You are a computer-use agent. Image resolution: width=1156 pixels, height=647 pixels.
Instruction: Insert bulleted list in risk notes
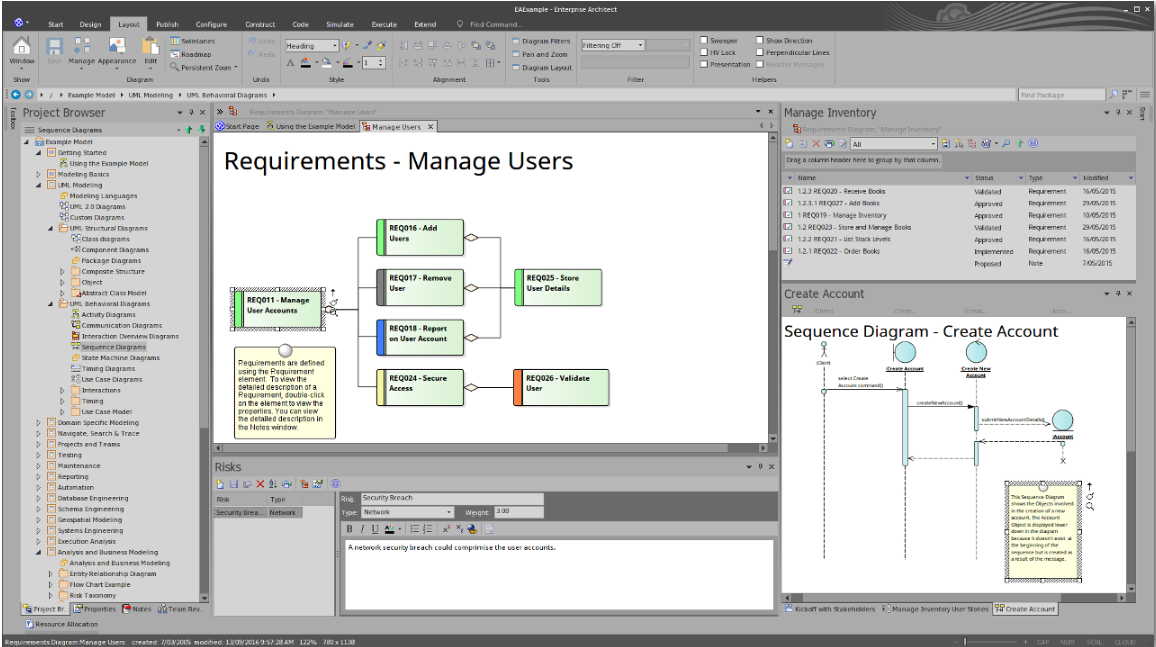point(414,529)
